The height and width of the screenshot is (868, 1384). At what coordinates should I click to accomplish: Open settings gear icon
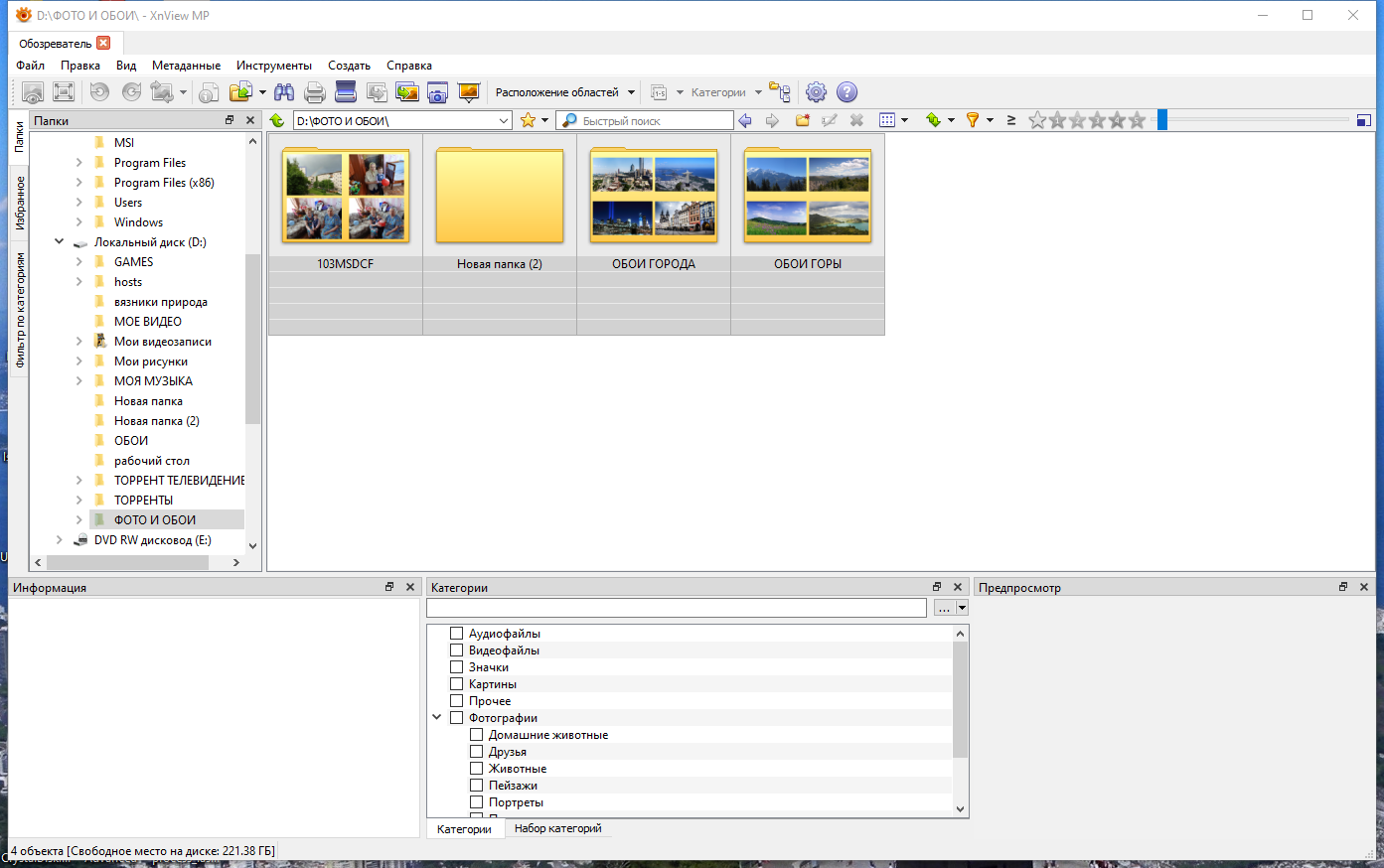pos(816,92)
